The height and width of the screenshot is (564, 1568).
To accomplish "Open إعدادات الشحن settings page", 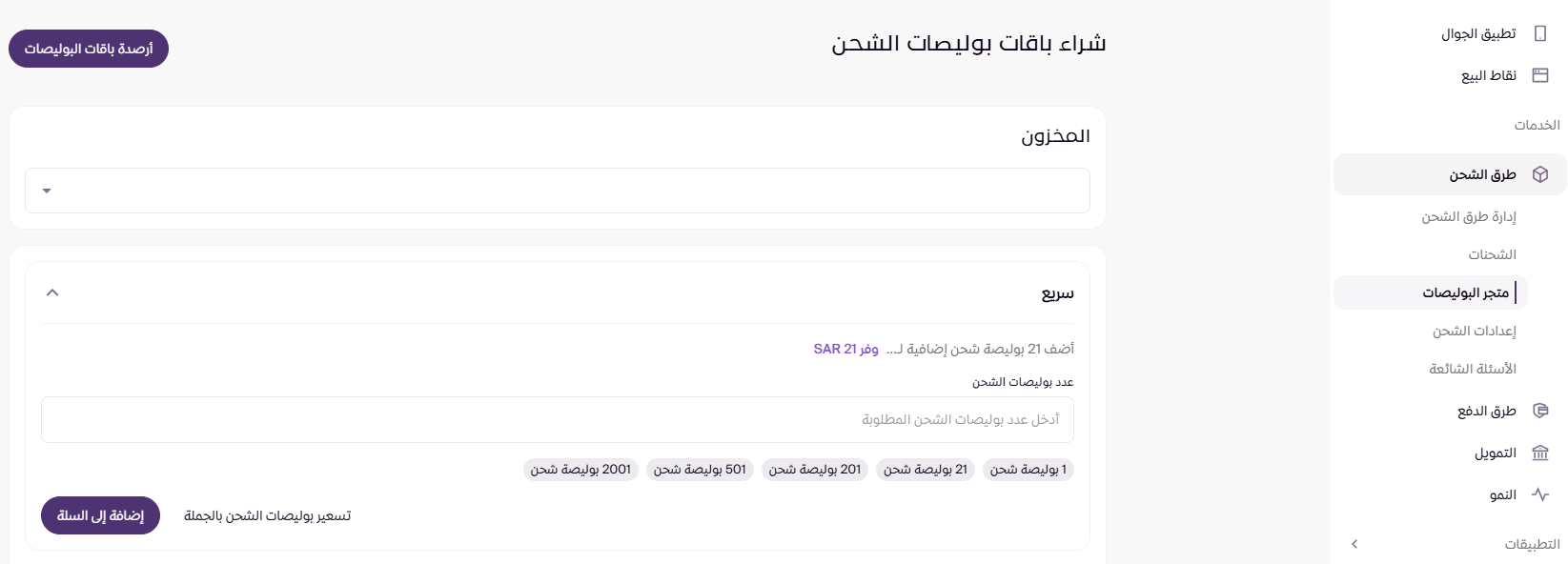I will [x=1474, y=331].
